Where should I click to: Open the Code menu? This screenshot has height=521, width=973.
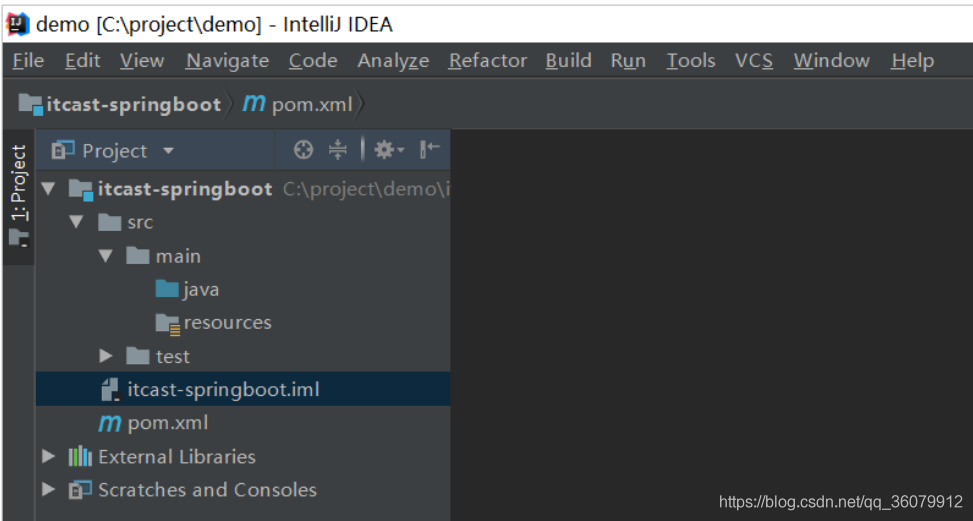(x=313, y=60)
